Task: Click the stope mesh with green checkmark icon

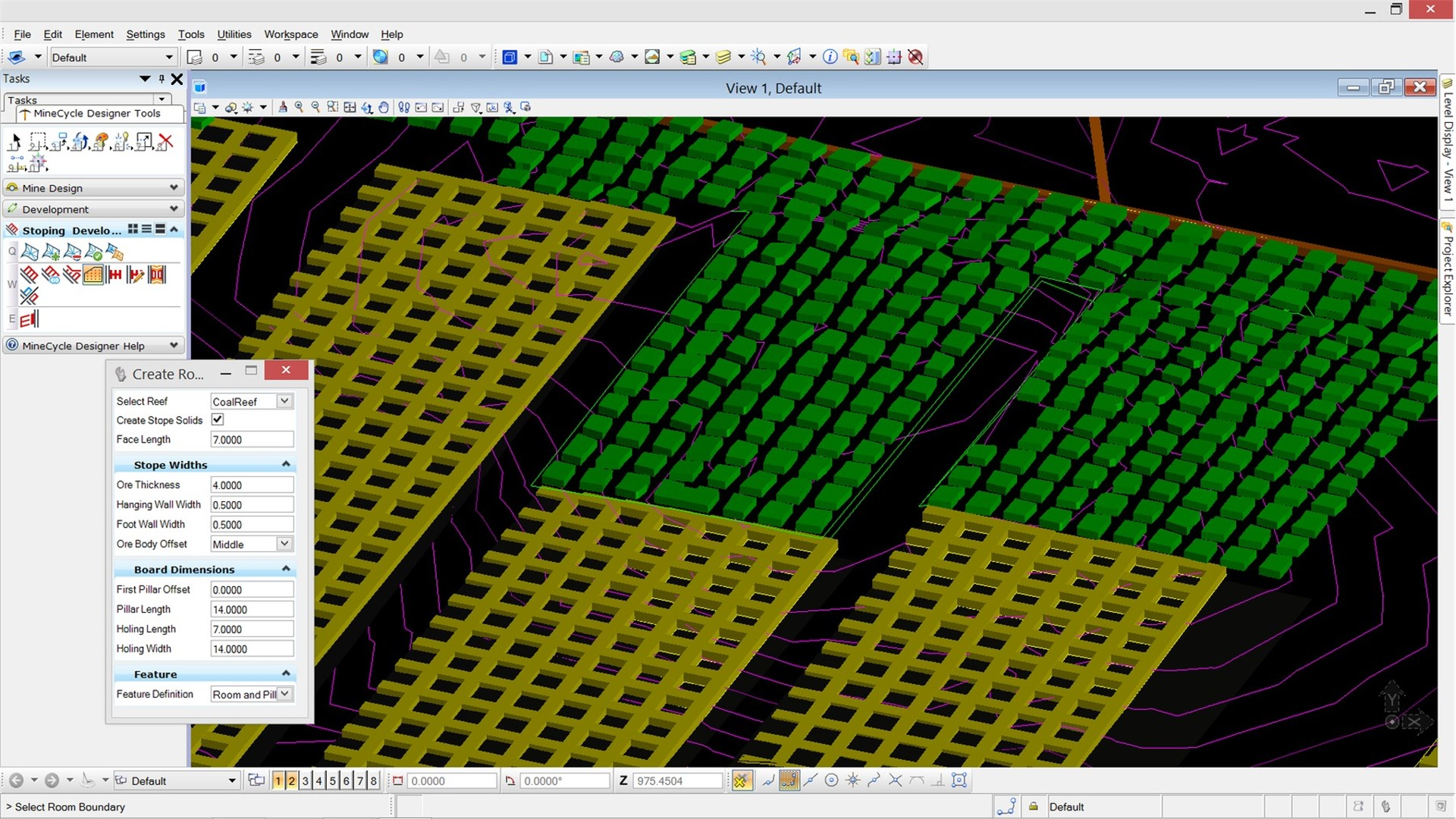Action: [x=94, y=252]
